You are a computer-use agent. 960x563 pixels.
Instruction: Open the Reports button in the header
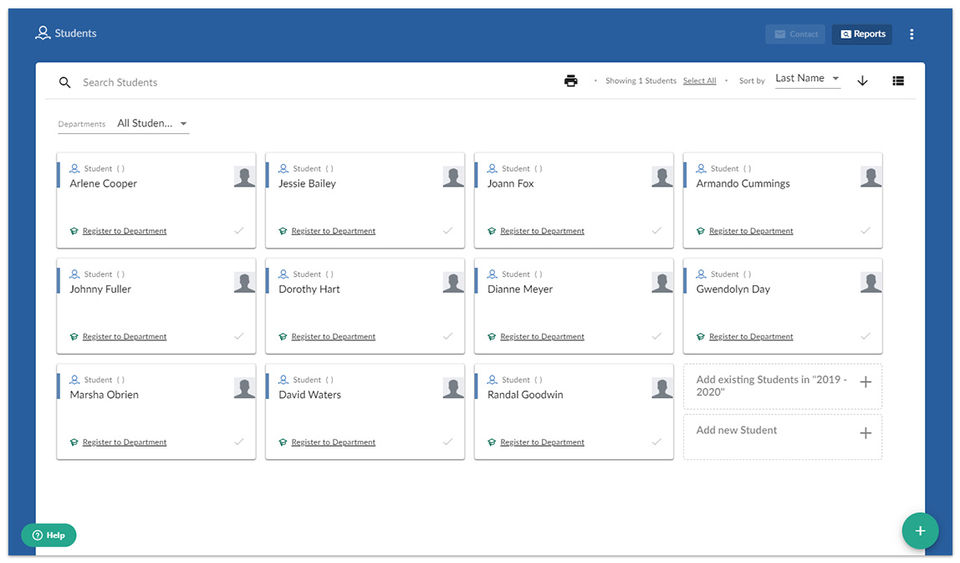point(862,34)
